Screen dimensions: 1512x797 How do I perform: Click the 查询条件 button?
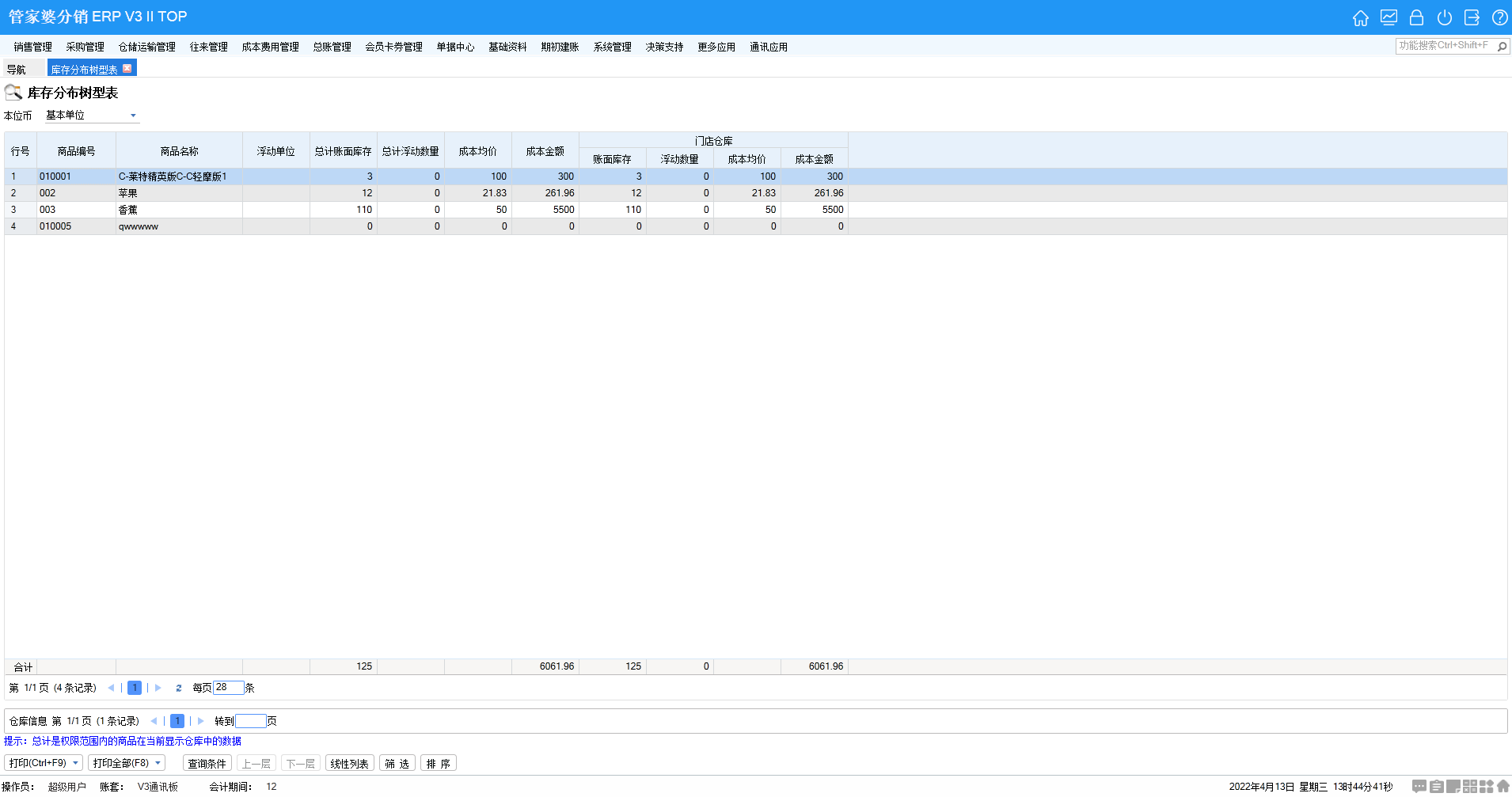[207, 763]
